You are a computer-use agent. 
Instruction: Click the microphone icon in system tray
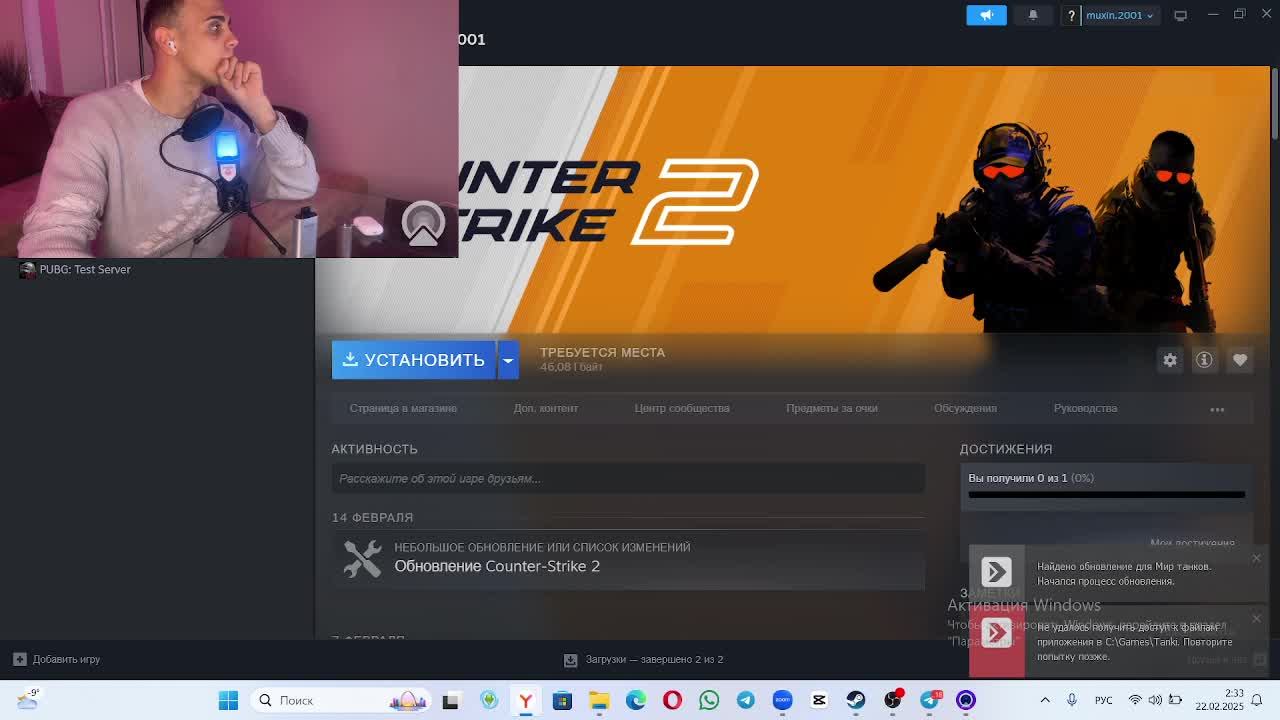tap(1071, 700)
